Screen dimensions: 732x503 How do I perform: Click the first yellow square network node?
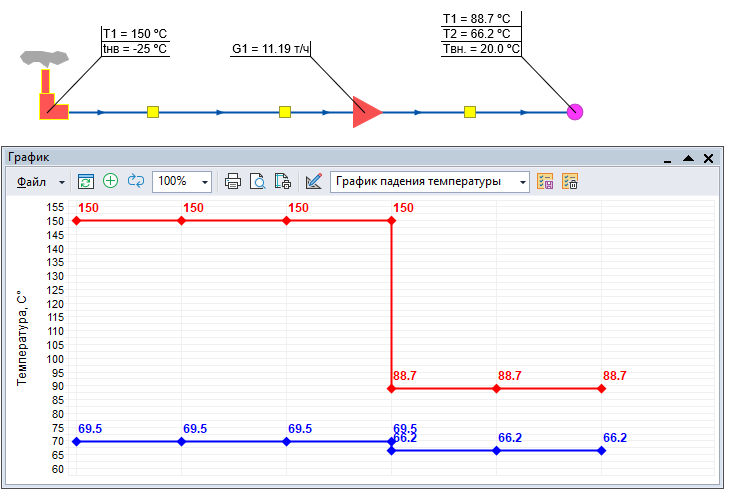pyautogui.click(x=153, y=112)
